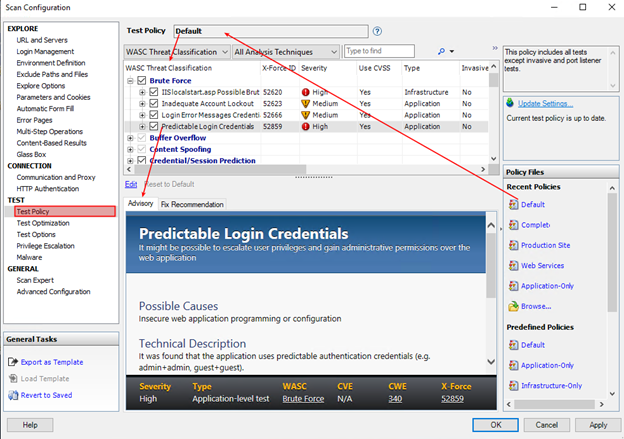This screenshot has height=439, width=624.
Task: Open the Brute Force WASC link
Action: (302, 398)
